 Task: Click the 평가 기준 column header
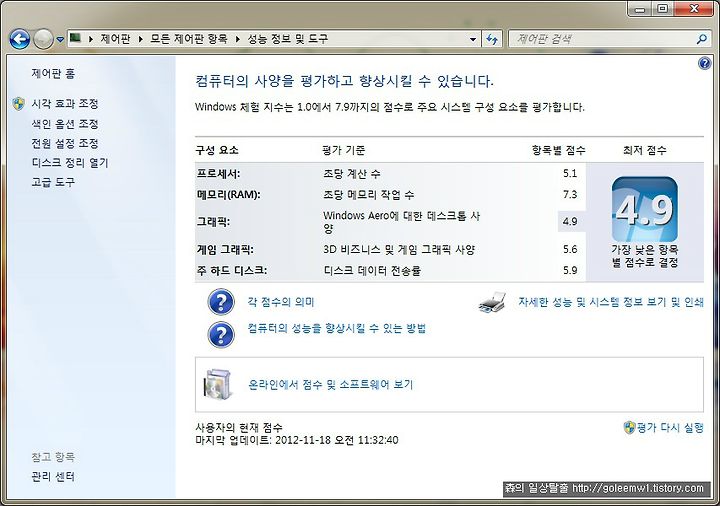coord(344,150)
